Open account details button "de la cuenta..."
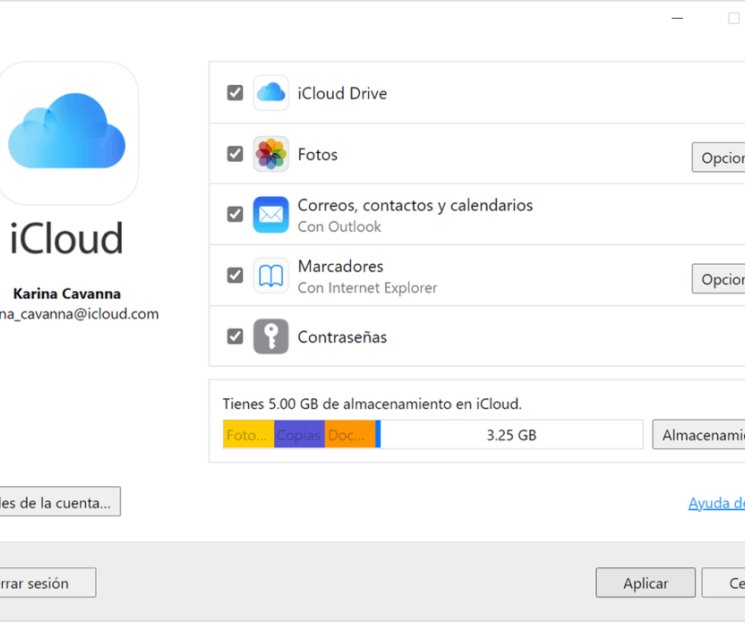745x622 pixels. coord(60,501)
